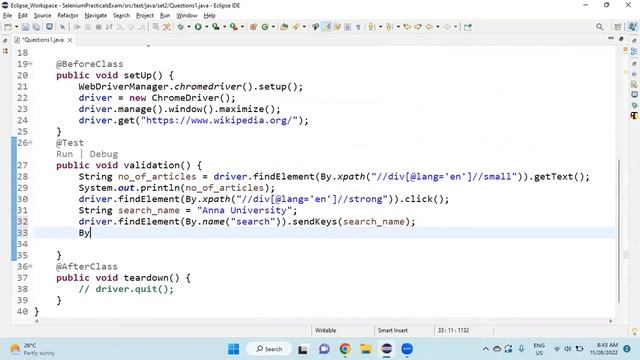Image resolution: width=640 pixels, height=360 pixels.
Task: Toggle Block Selection Mode icon
Action: [x=347, y=27]
